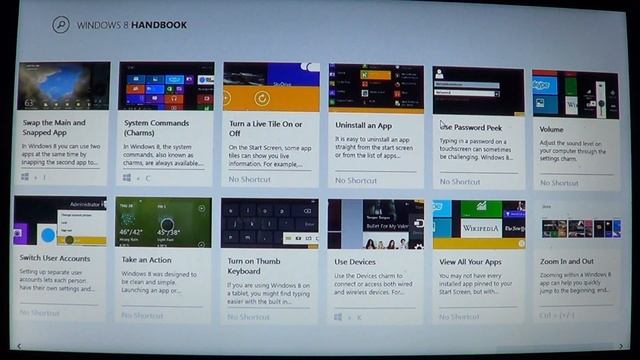Click description 'It is easy to uninstall an app'

click(374, 148)
